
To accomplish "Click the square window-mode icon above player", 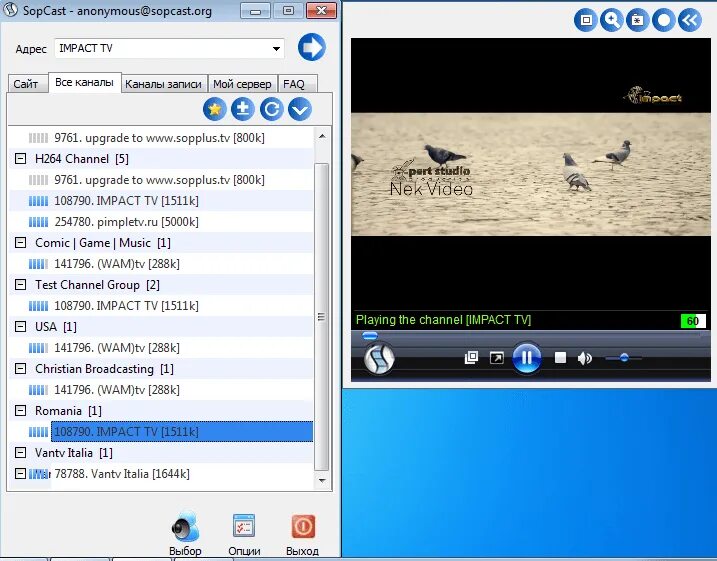I will coord(586,20).
